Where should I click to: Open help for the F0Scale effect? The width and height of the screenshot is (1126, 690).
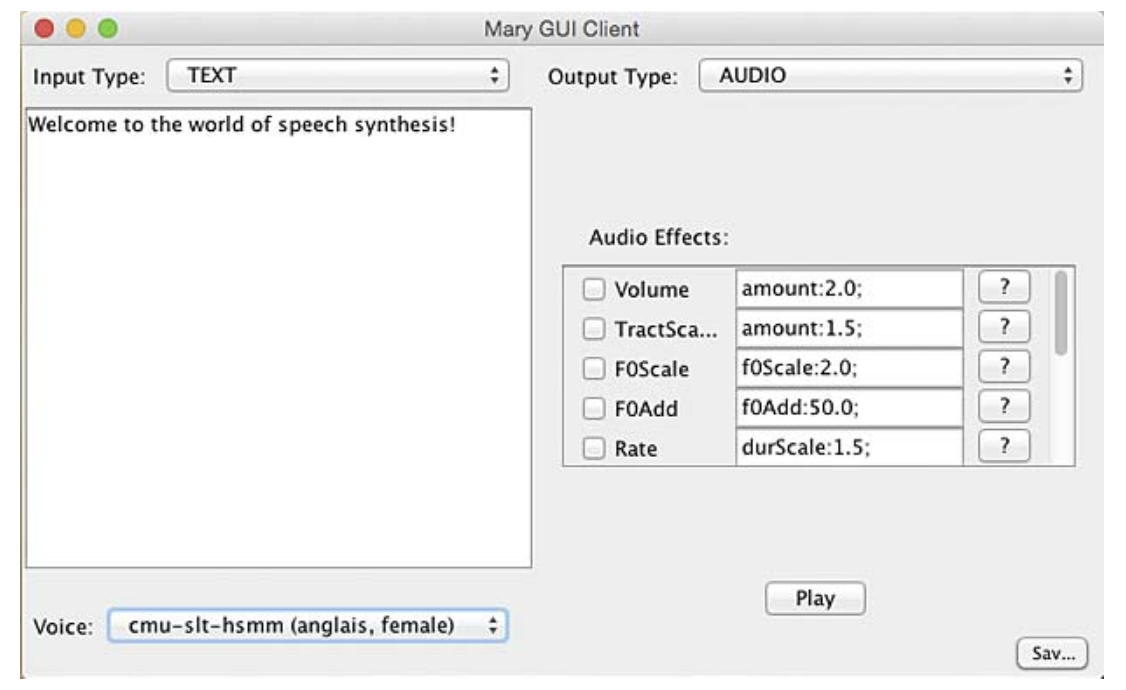click(1003, 367)
